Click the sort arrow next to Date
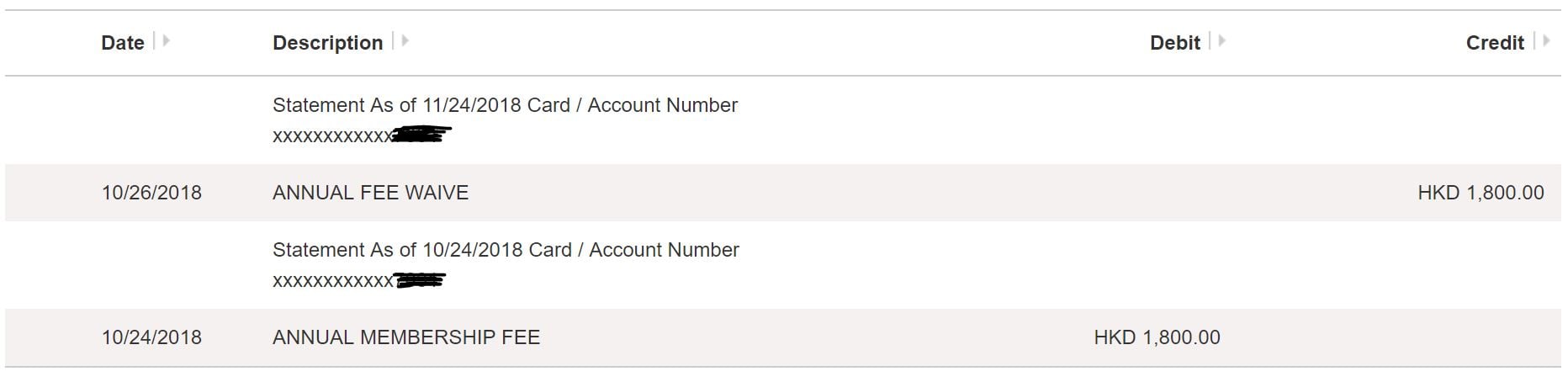 pyautogui.click(x=166, y=40)
